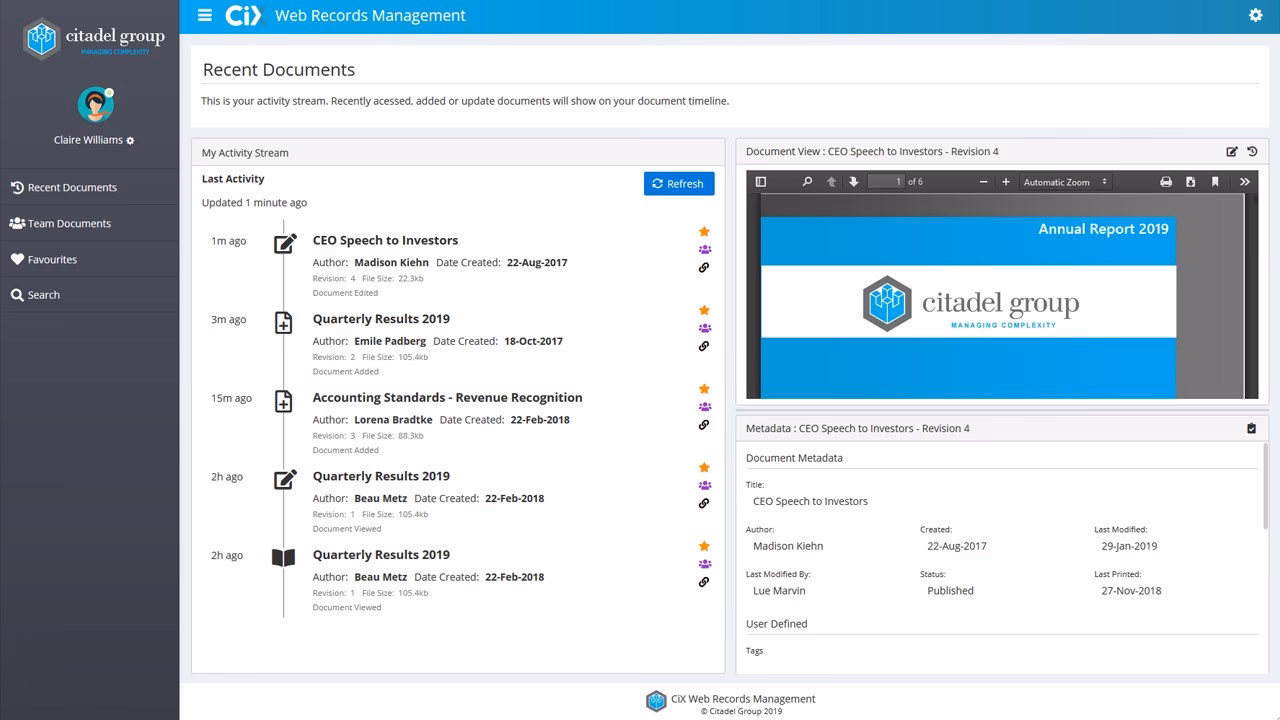
Task: Open Accounting Standards - Revenue Recognition title
Action: (447, 397)
